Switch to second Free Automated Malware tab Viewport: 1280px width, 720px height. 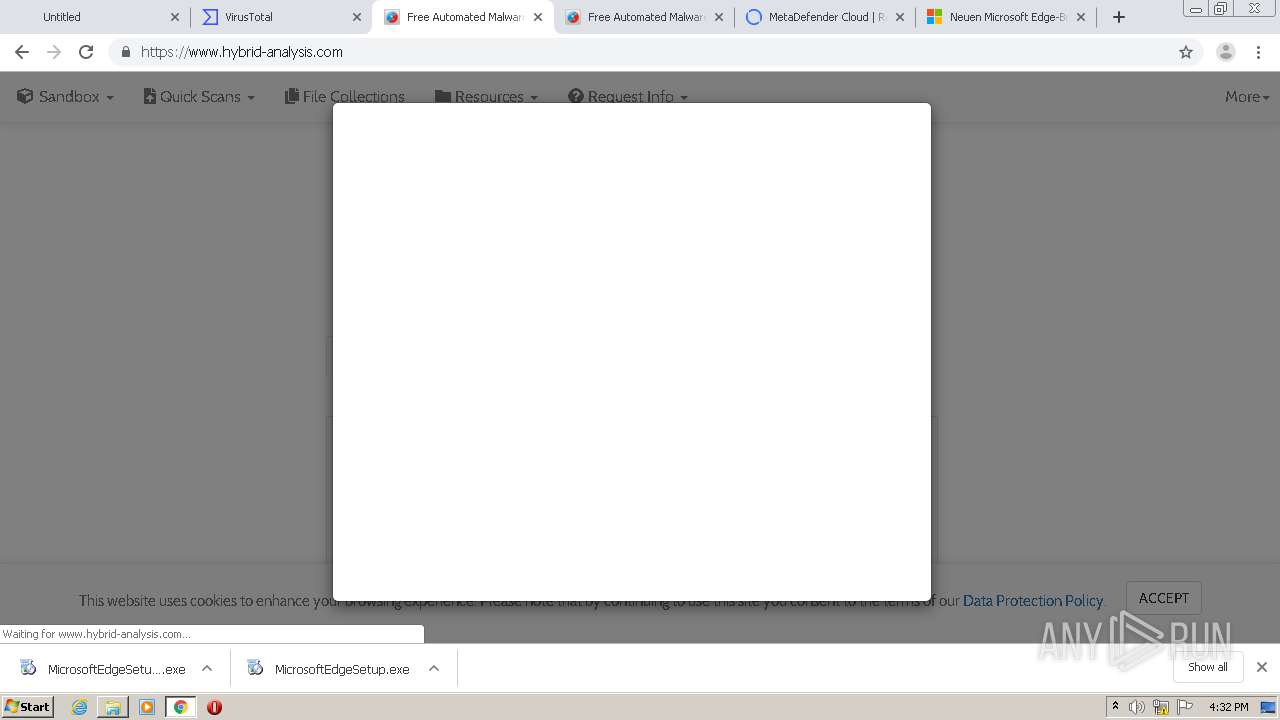pos(643,17)
